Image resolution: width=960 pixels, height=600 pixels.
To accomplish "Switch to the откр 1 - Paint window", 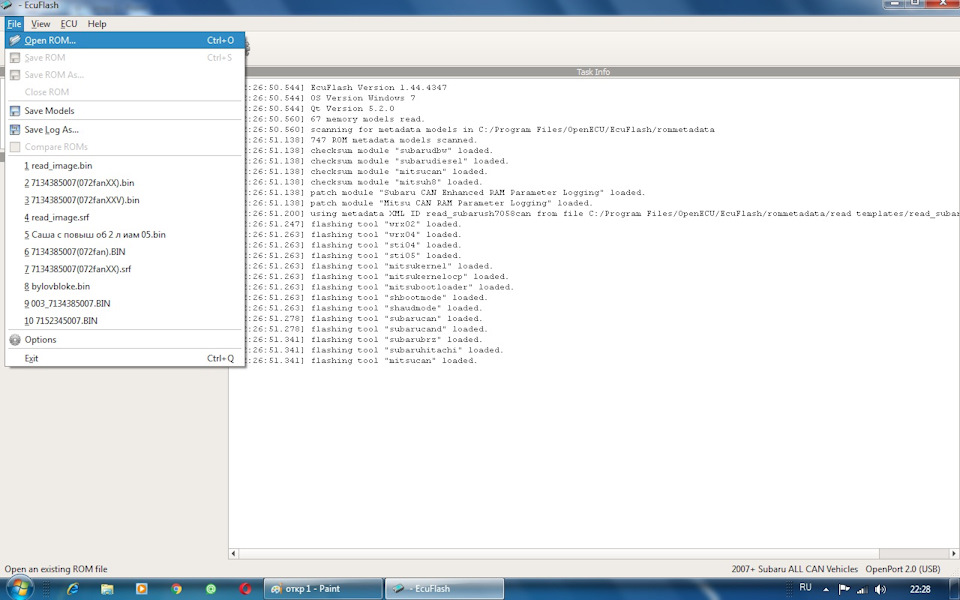I will [x=323, y=588].
